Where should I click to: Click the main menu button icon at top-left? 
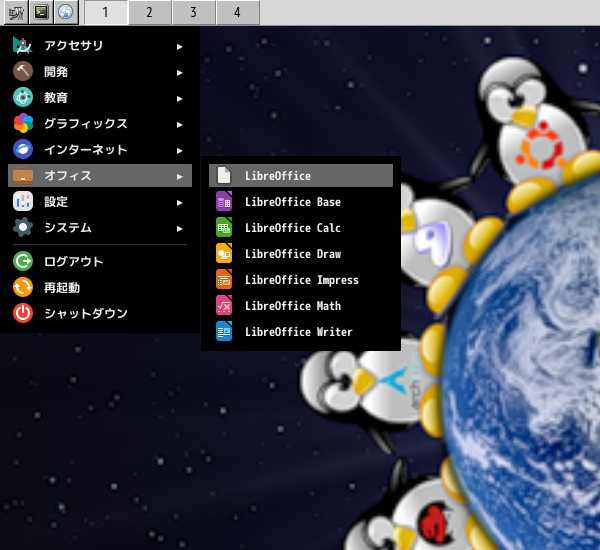[15, 12]
